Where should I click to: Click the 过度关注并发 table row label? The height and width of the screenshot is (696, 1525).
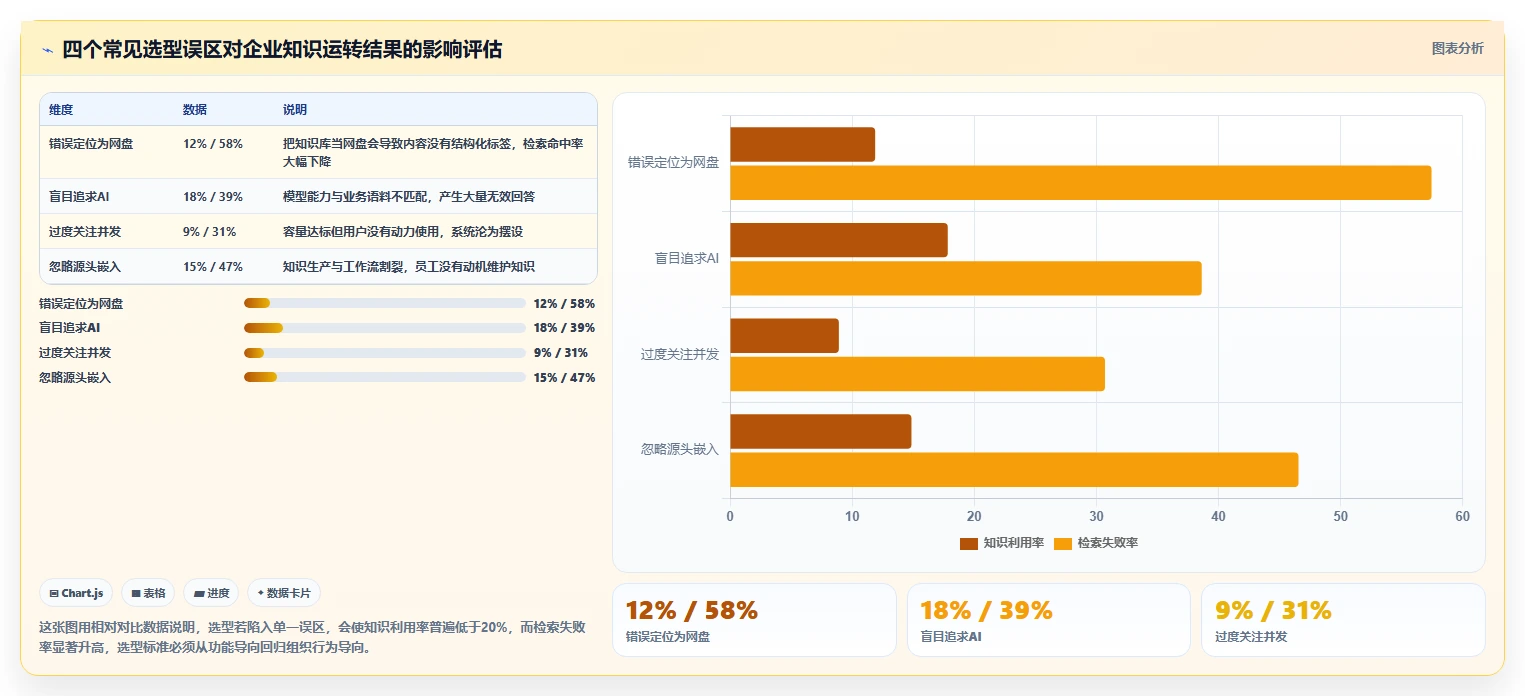pyautogui.click(x=85, y=231)
